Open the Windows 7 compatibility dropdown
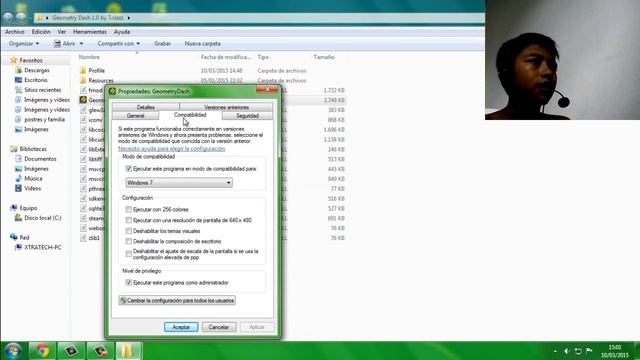Screen dimensions: 640x360 [179, 182]
